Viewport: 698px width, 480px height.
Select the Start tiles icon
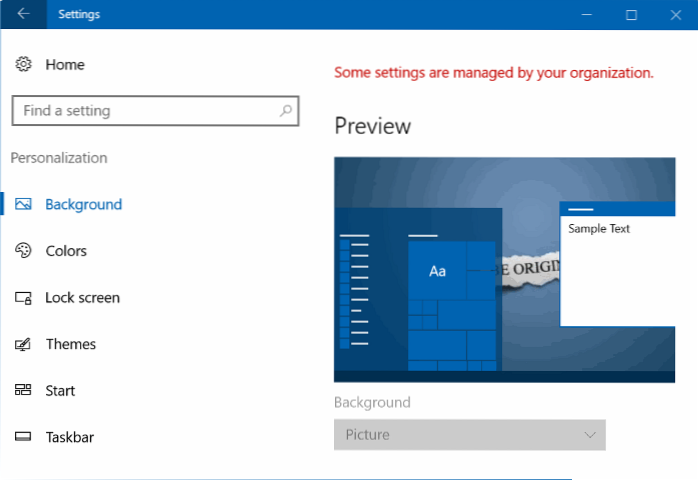point(23,391)
